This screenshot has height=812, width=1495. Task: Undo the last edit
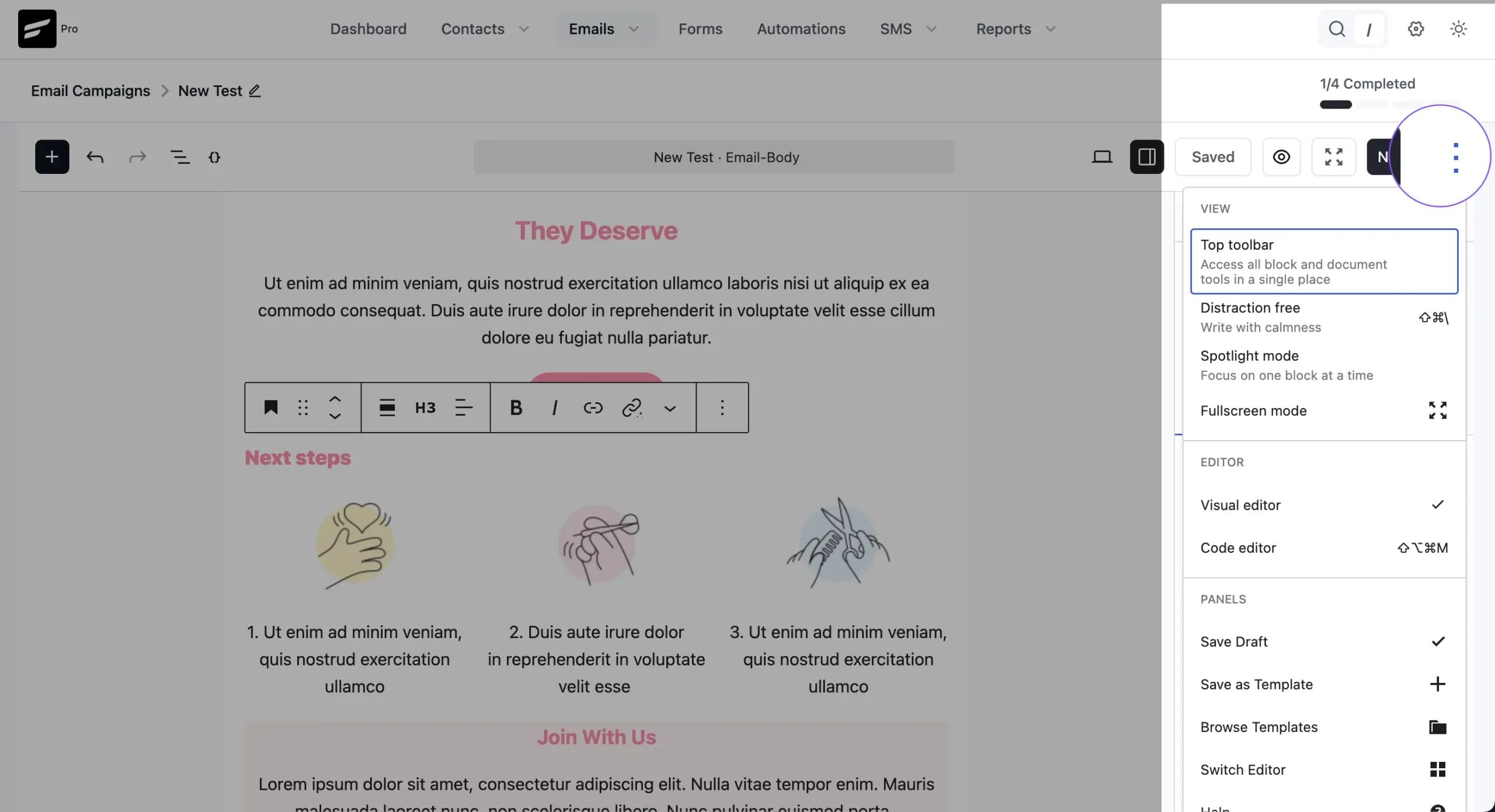pos(95,156)
